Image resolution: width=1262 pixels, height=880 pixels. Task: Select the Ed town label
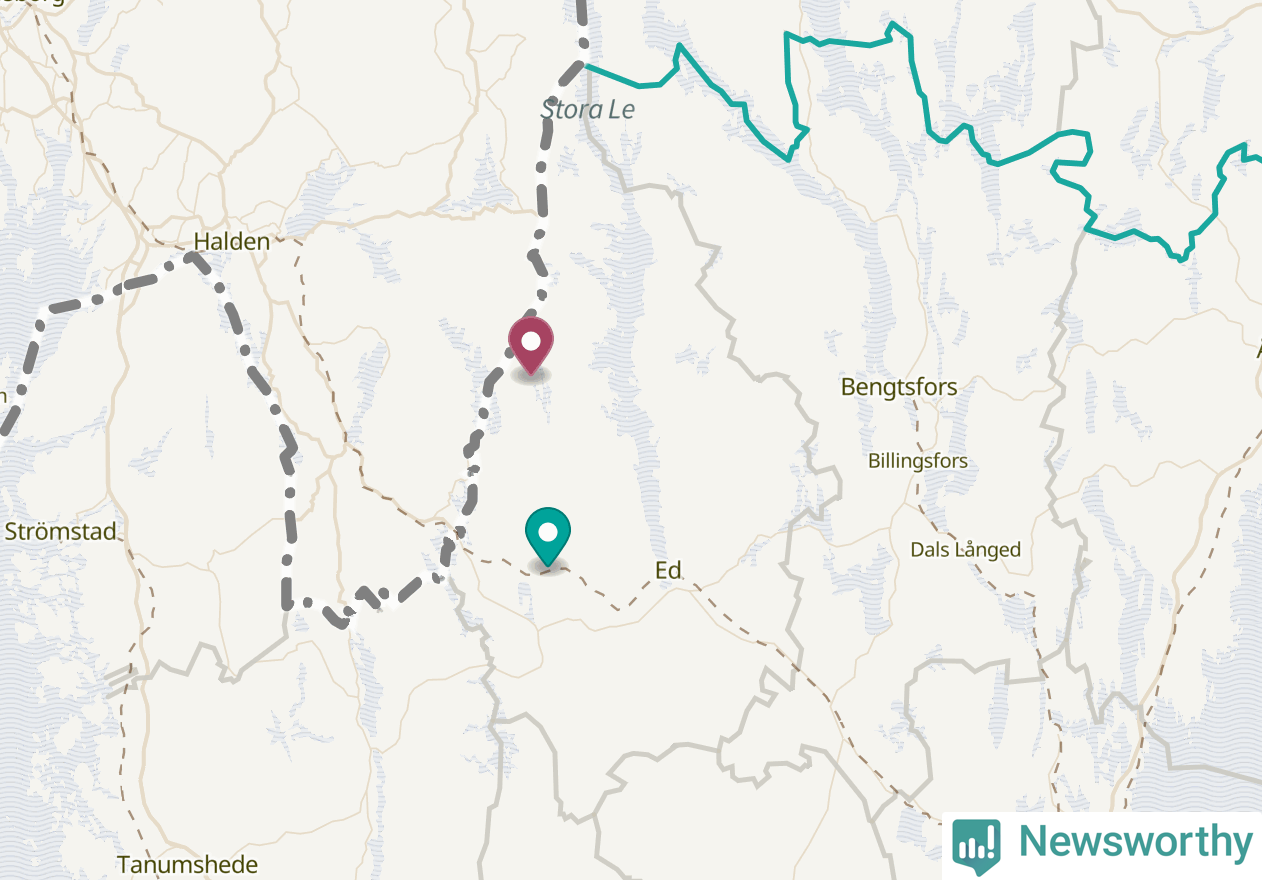click(x=668, y=570)
